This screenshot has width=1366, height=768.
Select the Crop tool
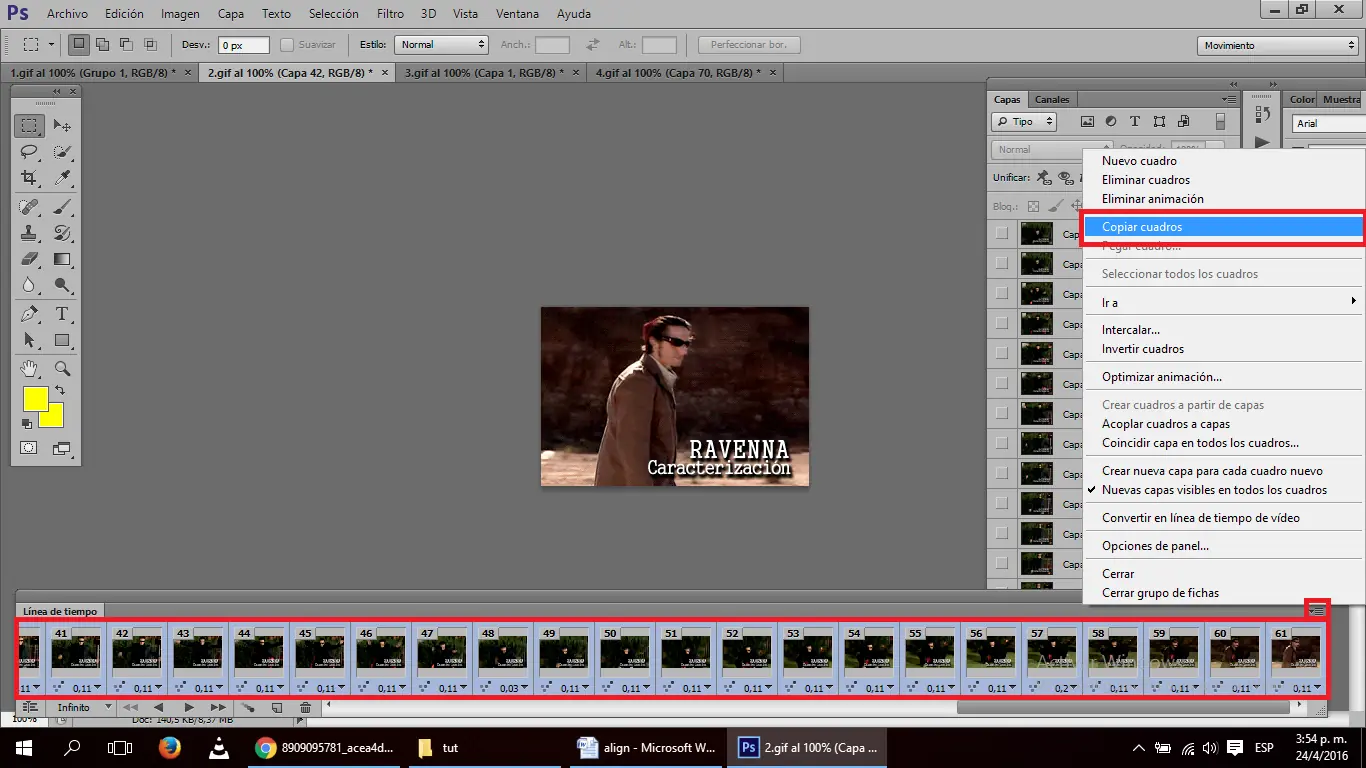(29, 178)
